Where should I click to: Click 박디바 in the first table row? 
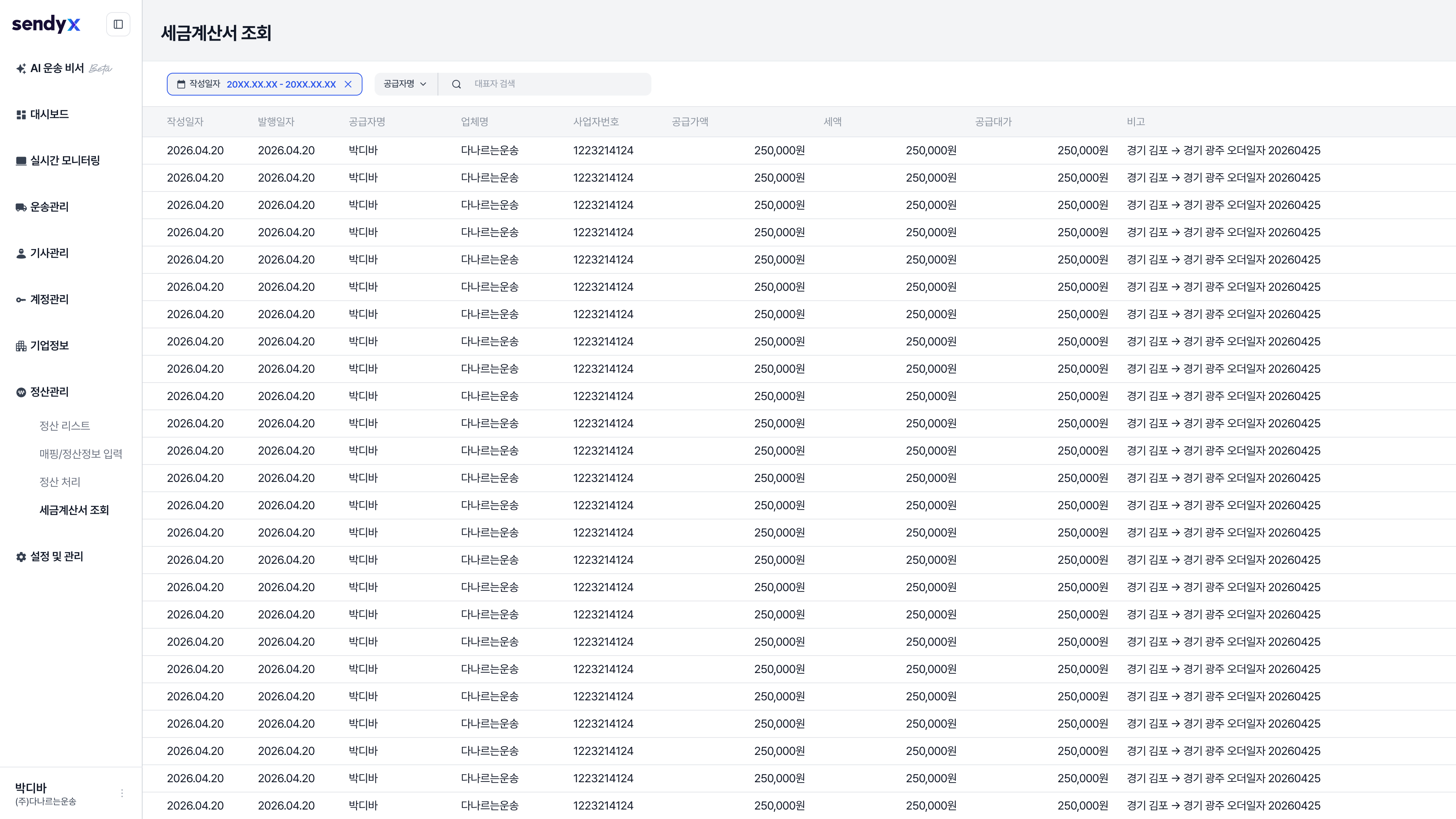(363, 151)
